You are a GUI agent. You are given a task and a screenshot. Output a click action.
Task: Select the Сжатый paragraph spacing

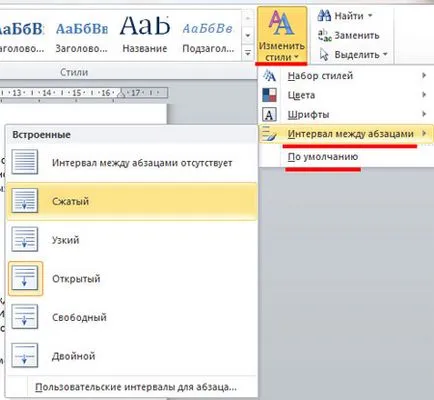point(132,201)
